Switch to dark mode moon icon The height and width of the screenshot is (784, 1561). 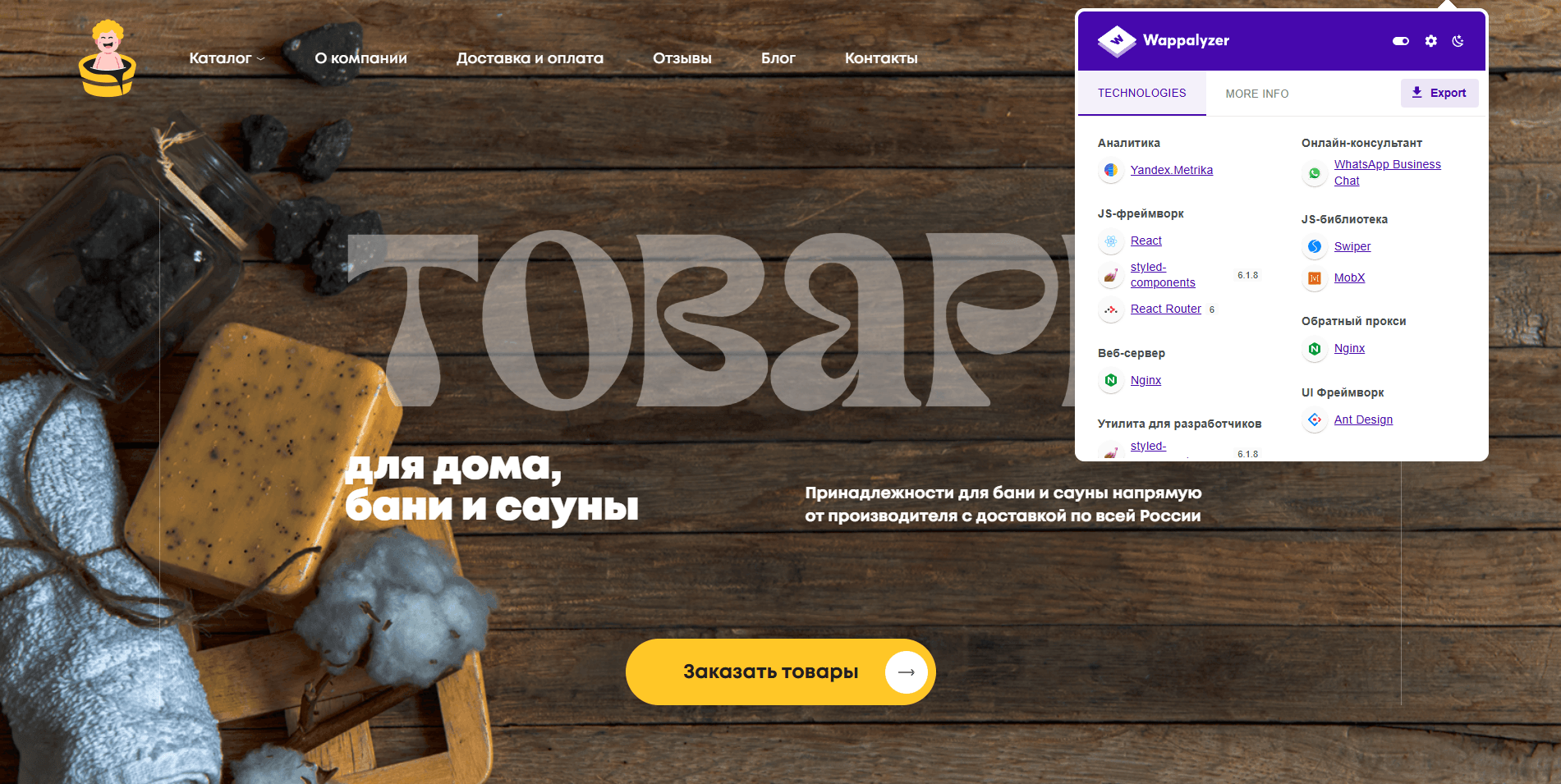pyautogui.click(x=1458, y=41)
